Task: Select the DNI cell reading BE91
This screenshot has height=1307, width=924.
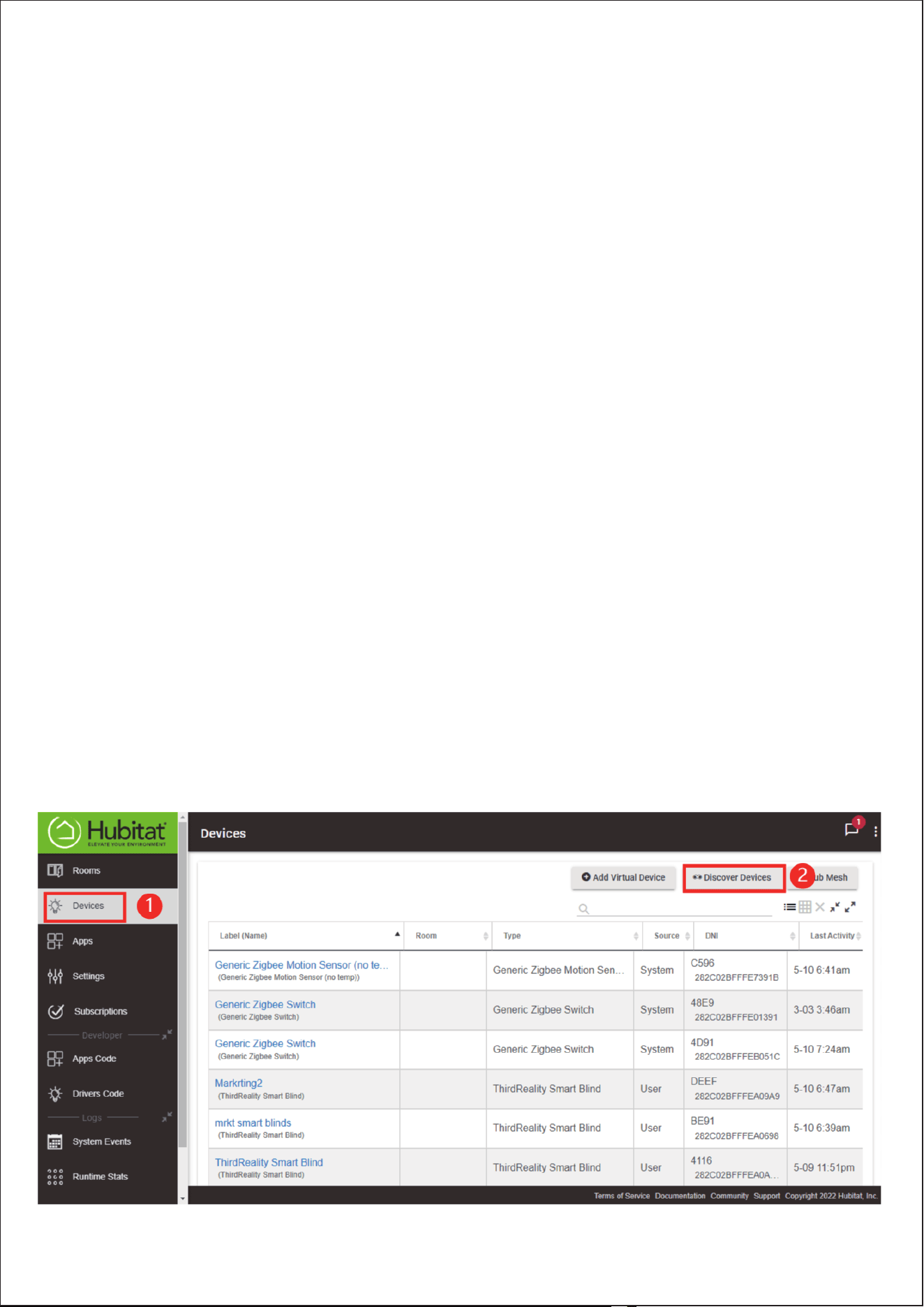Action: tap(702, 1121)
